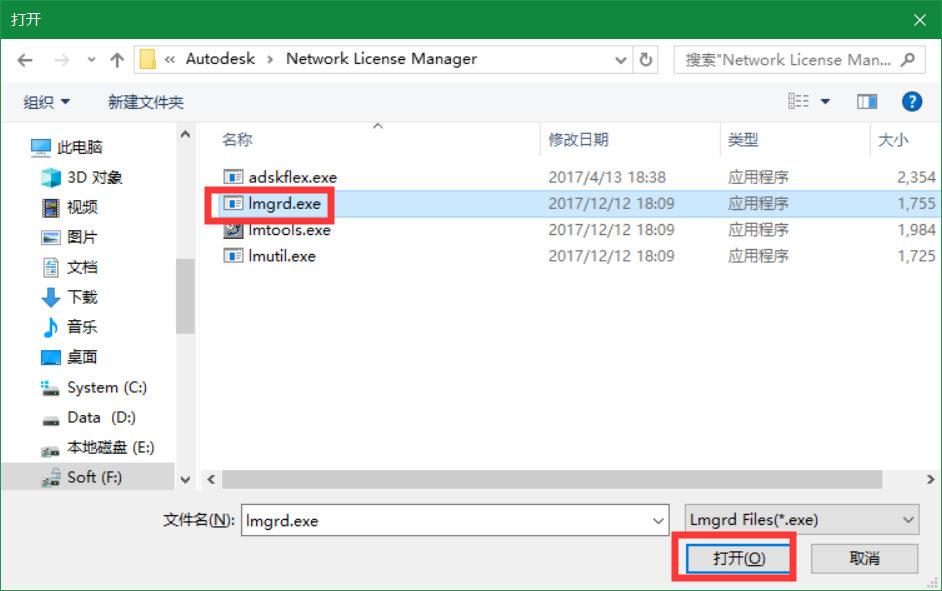The width and height of the screenshot is (942, 591).
Task: Select adskflex.exe file
Action: point(293,177)
